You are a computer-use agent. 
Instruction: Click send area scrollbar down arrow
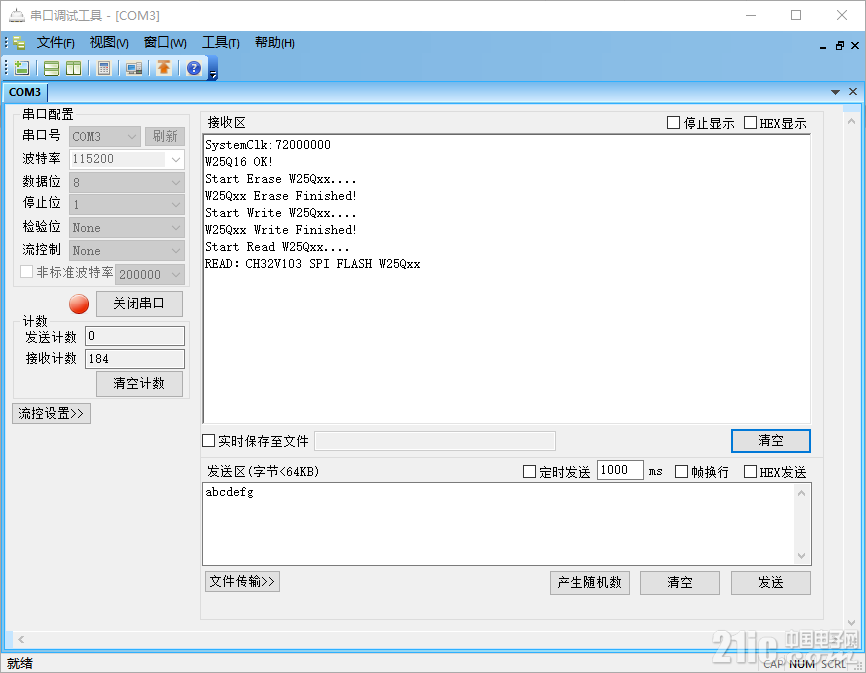801,555
